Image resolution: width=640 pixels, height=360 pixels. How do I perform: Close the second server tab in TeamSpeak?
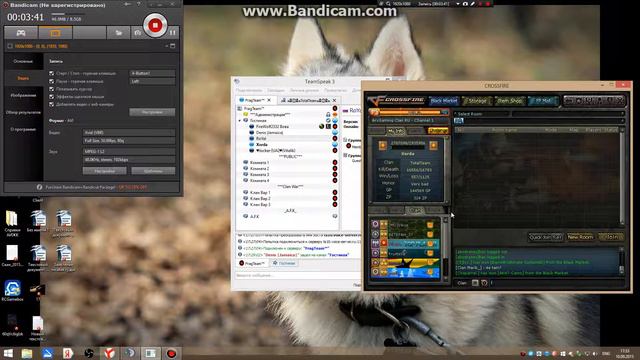[x=334, y=100]
